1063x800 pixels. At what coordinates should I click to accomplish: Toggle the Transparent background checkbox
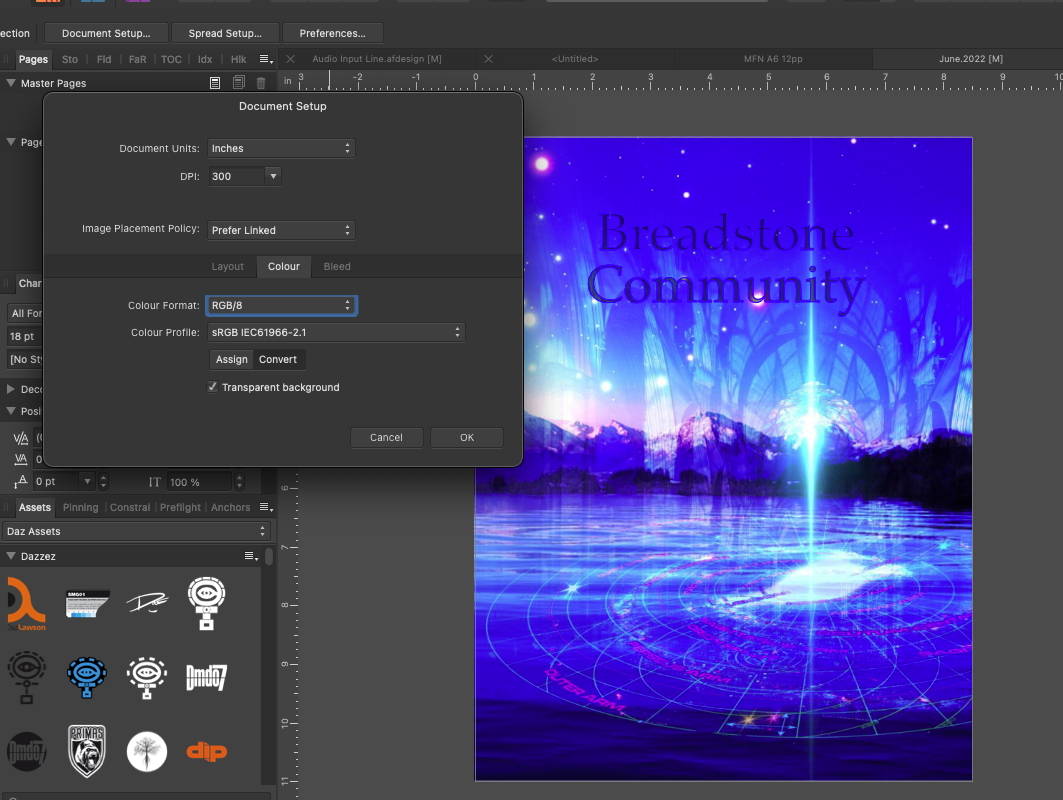coord(213,387)
